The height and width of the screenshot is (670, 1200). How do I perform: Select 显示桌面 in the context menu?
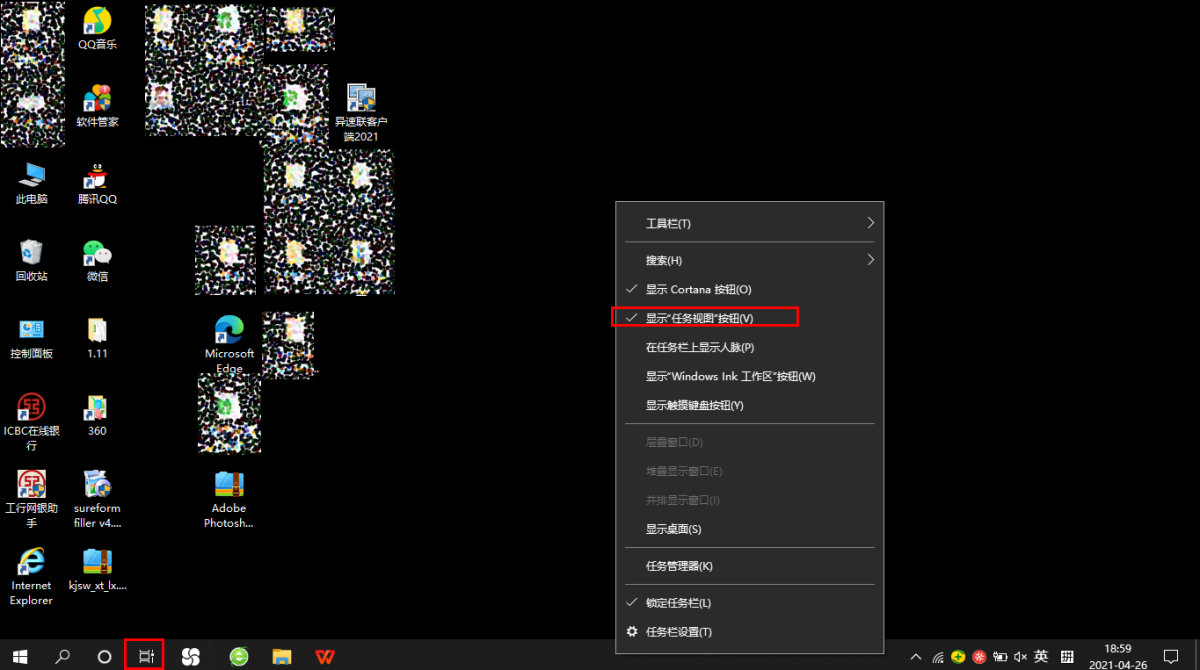673,529
